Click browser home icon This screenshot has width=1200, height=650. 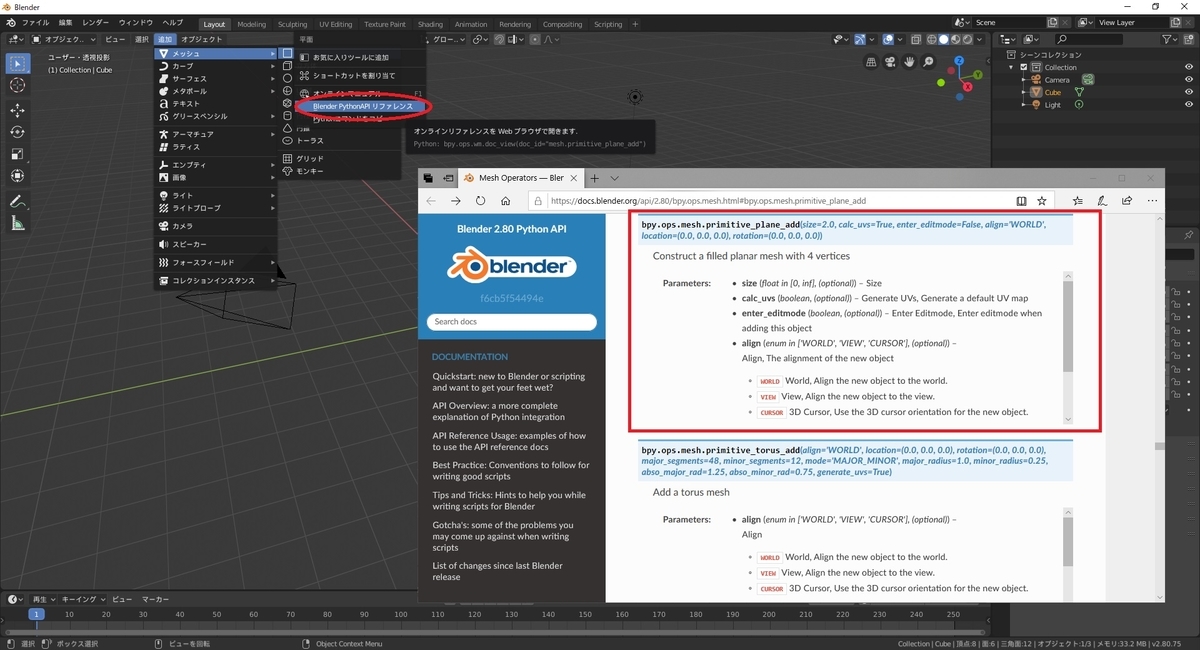click(x=506, y=200)
